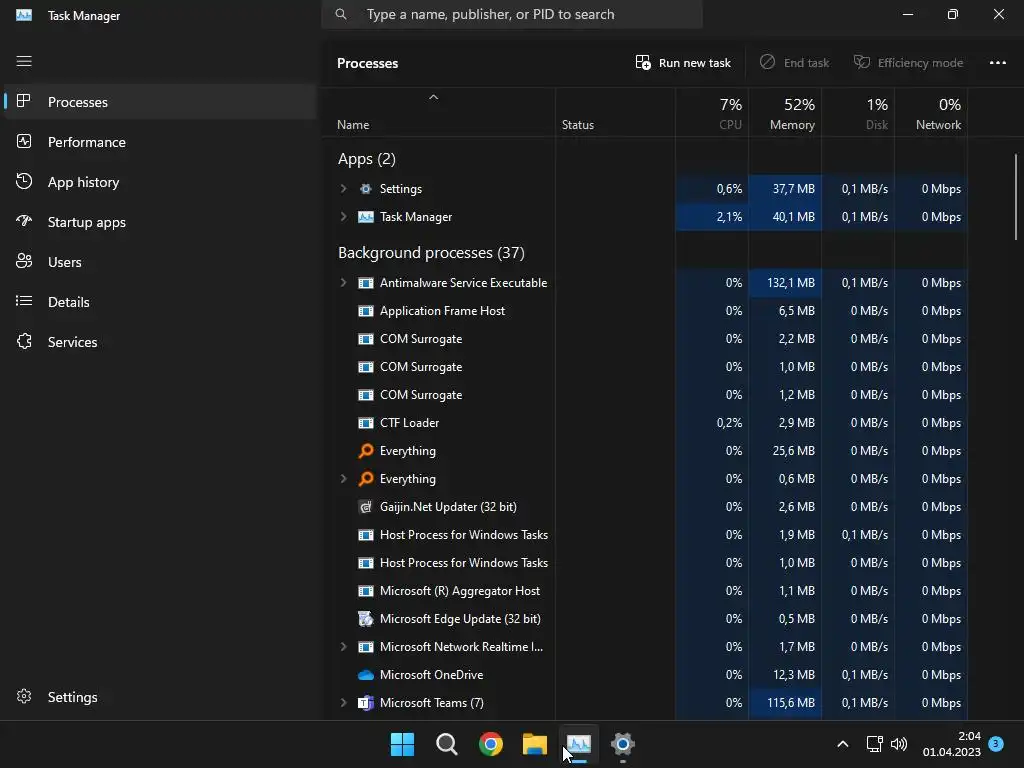Sort by the Status column header
This screenshot has height=768, width=1024.
coord(615,114)
